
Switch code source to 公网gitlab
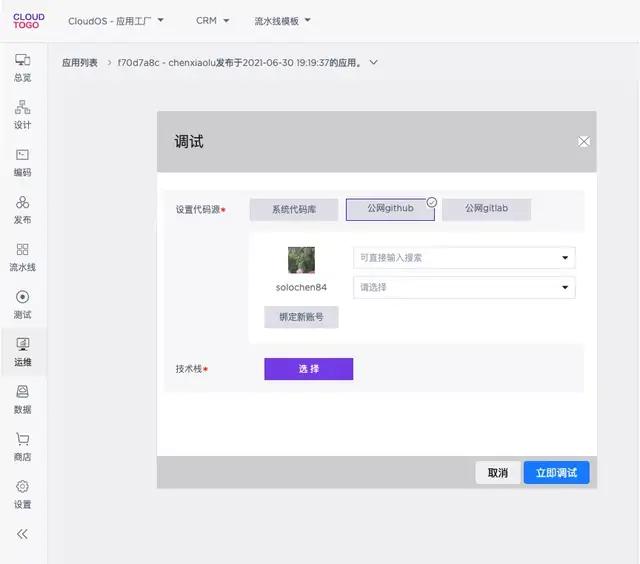(x=486, y=209)
